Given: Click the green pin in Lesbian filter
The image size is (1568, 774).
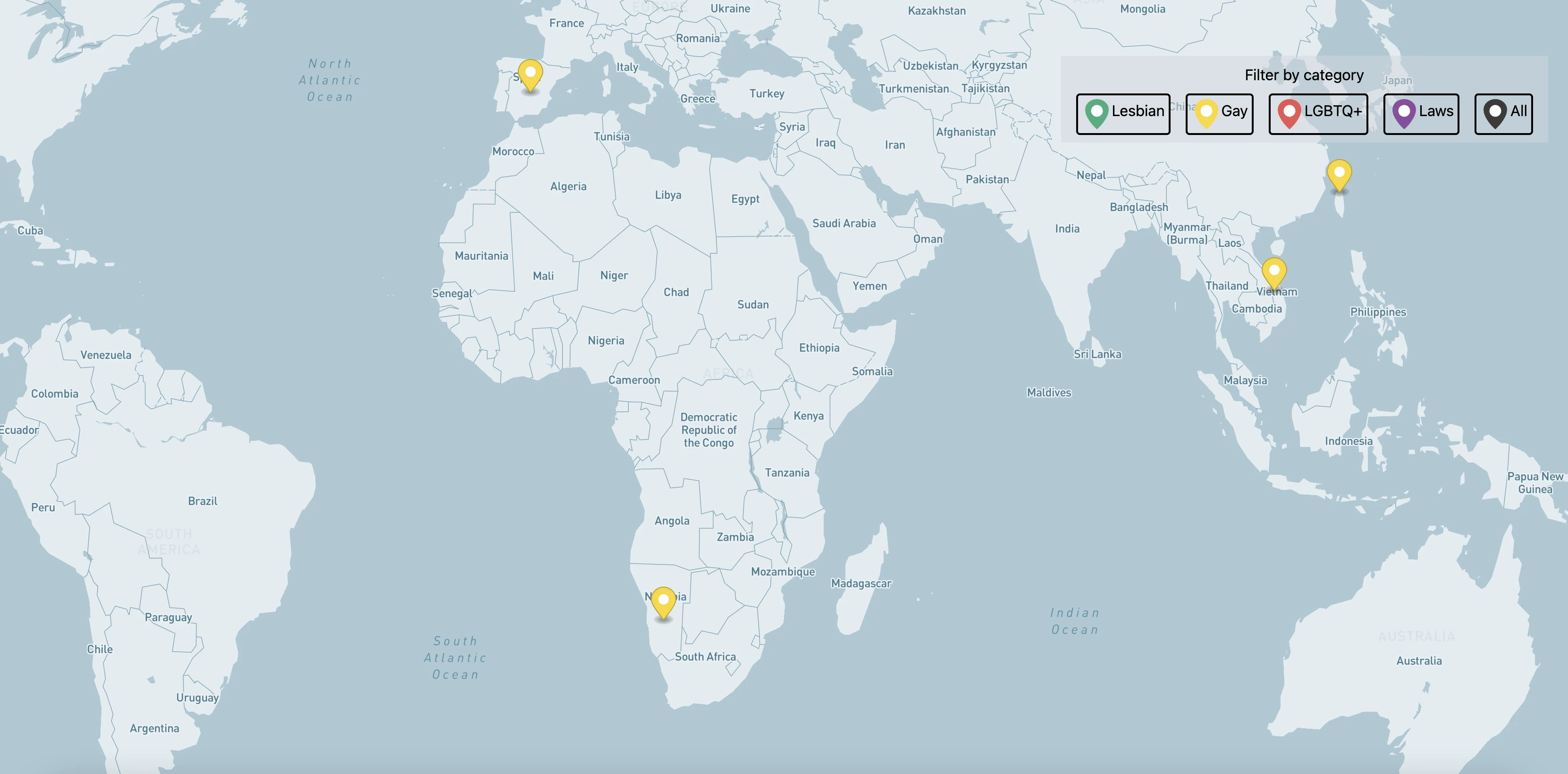Looking at the screenshot, I should pos(1096,113).
